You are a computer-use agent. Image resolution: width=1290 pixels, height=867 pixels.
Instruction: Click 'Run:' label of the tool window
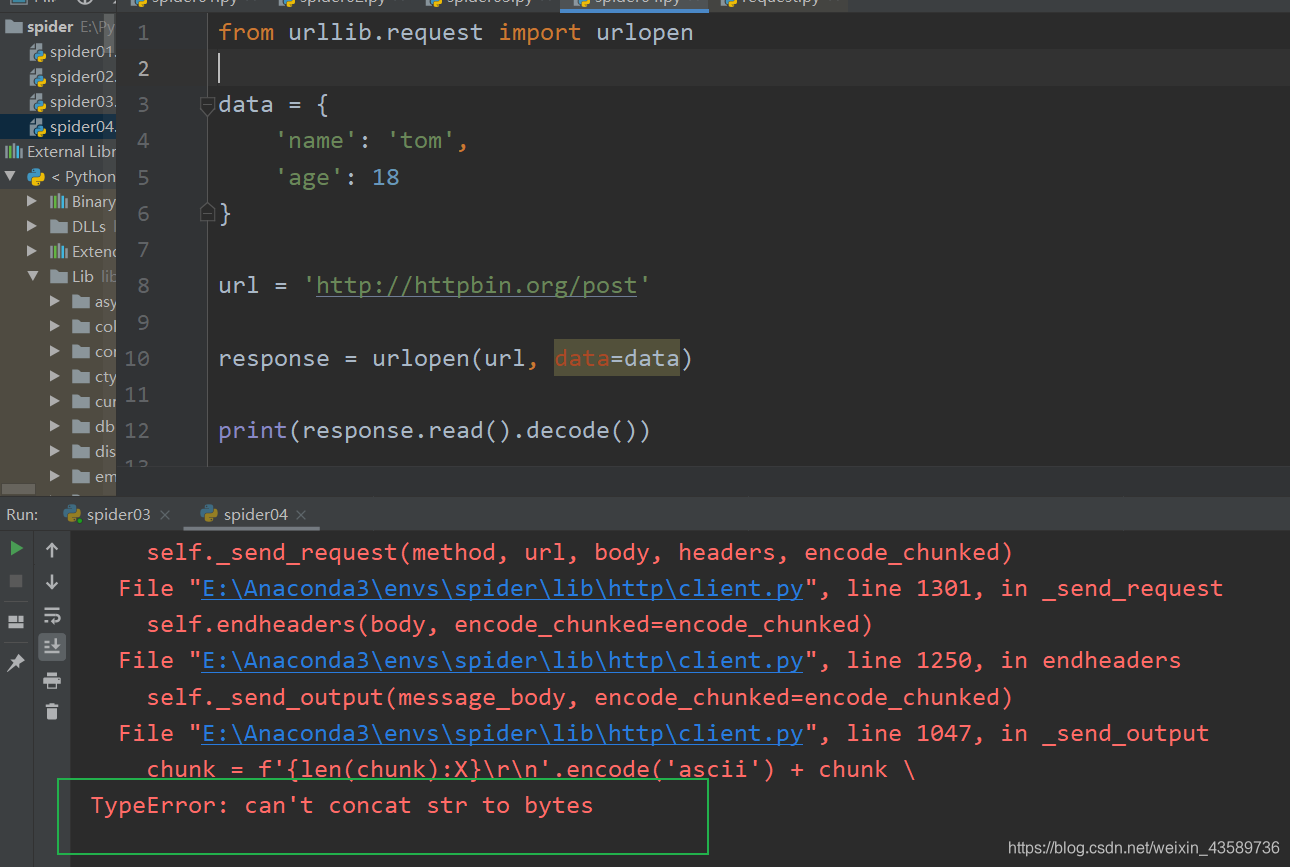[x=22, y=514]
